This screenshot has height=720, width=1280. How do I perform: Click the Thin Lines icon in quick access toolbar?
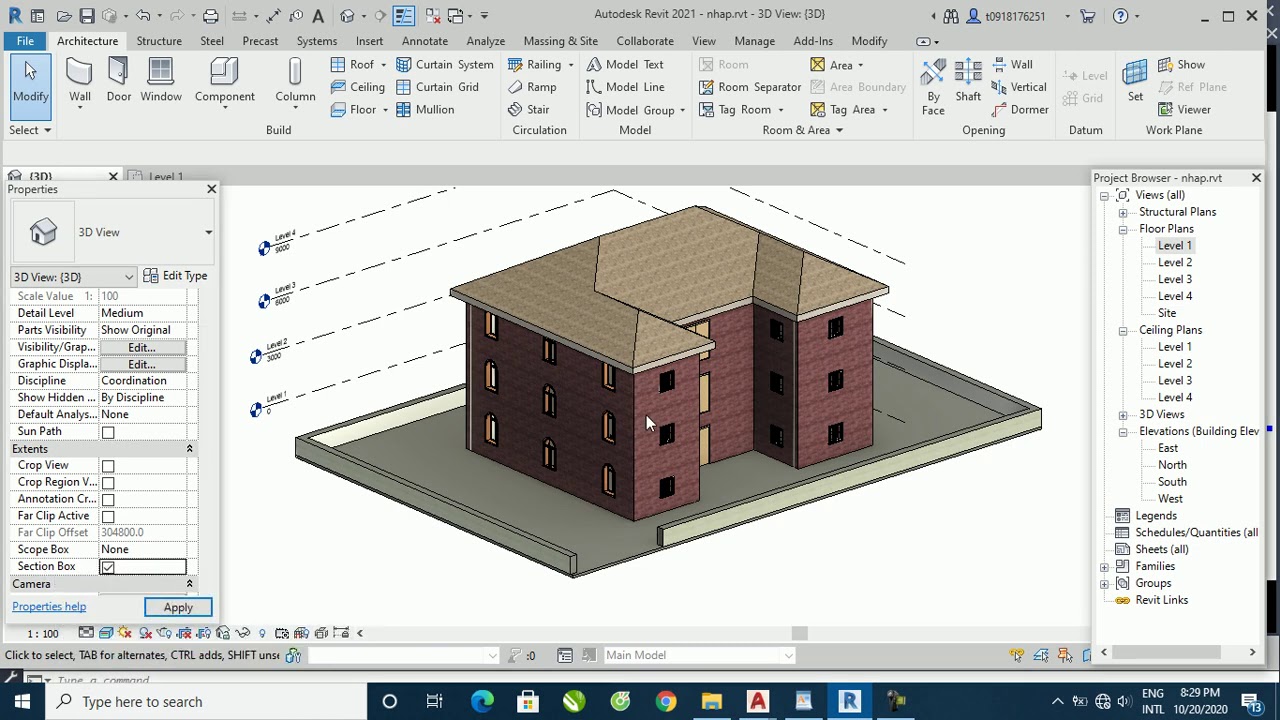(x=404, y=16)
